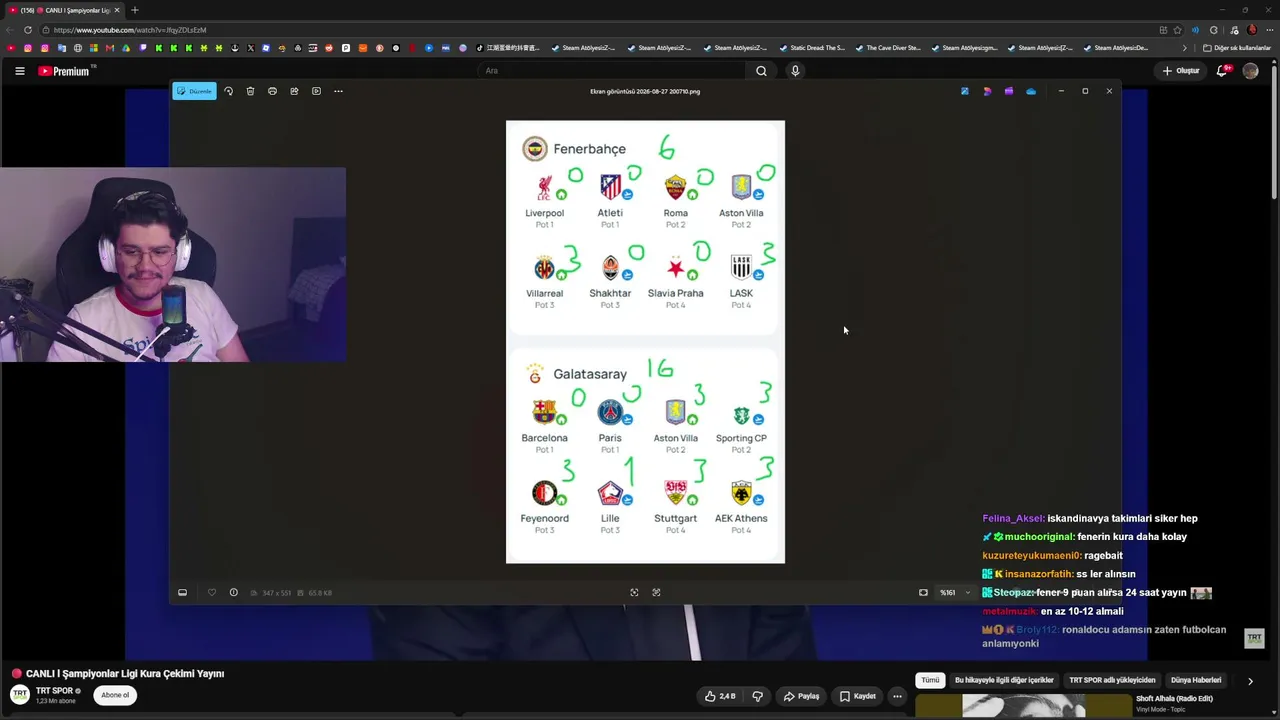1280x720 pixels.
Task: Share the image from Photos toolbar
Action: point(294,91)
